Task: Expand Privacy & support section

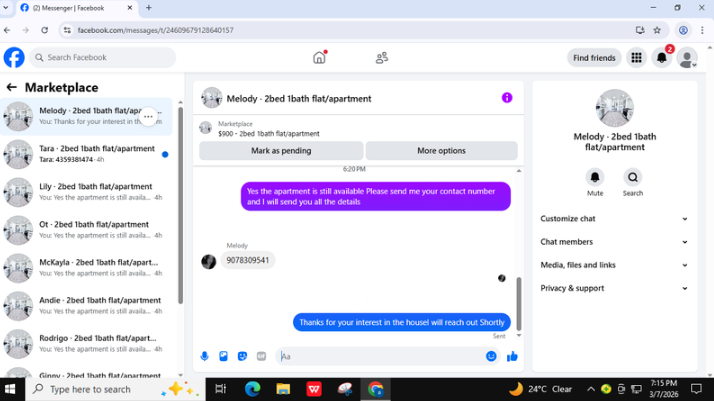Action: 614,289
